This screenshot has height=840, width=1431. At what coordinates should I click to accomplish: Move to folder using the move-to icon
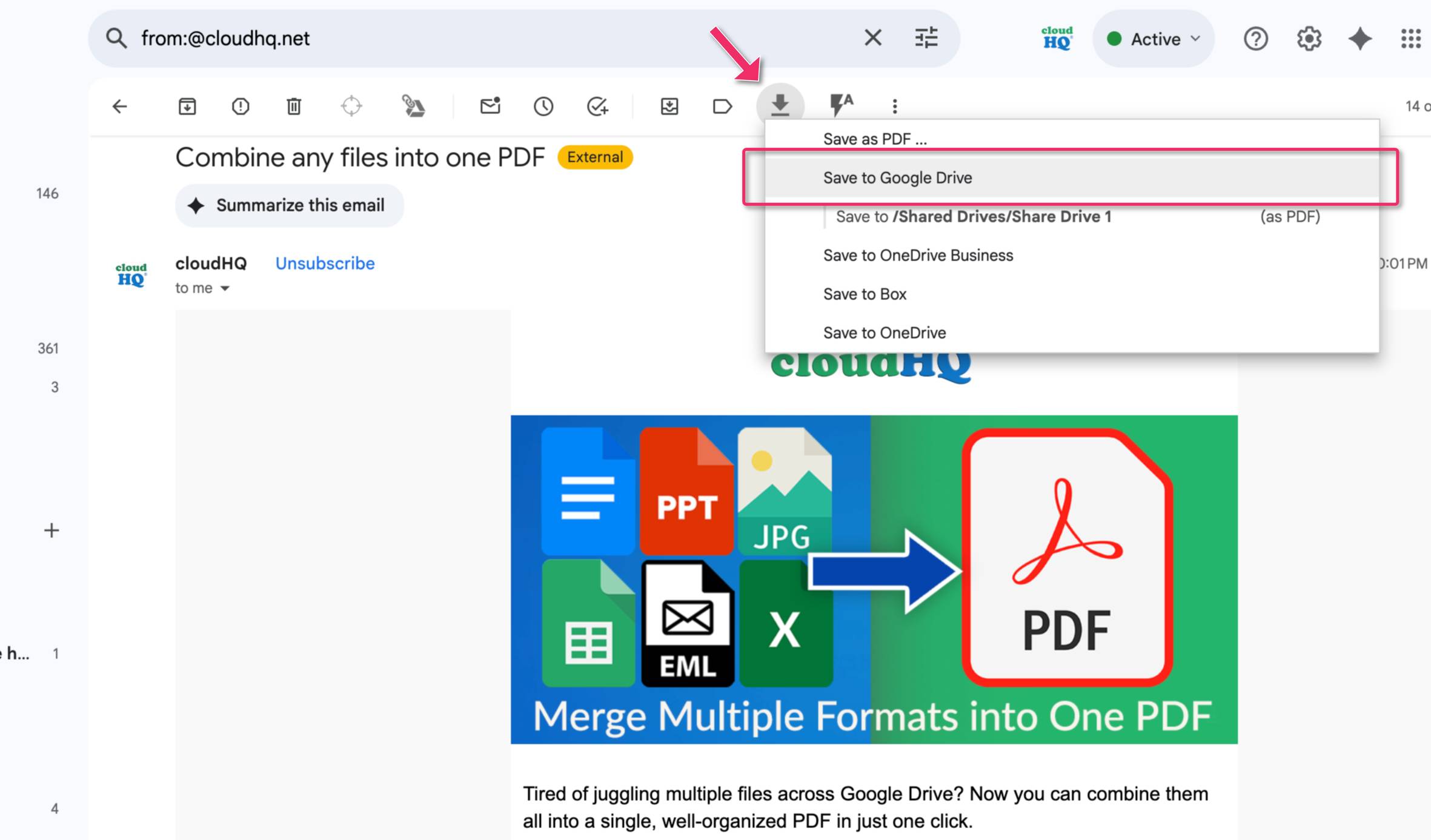point(669,107)
